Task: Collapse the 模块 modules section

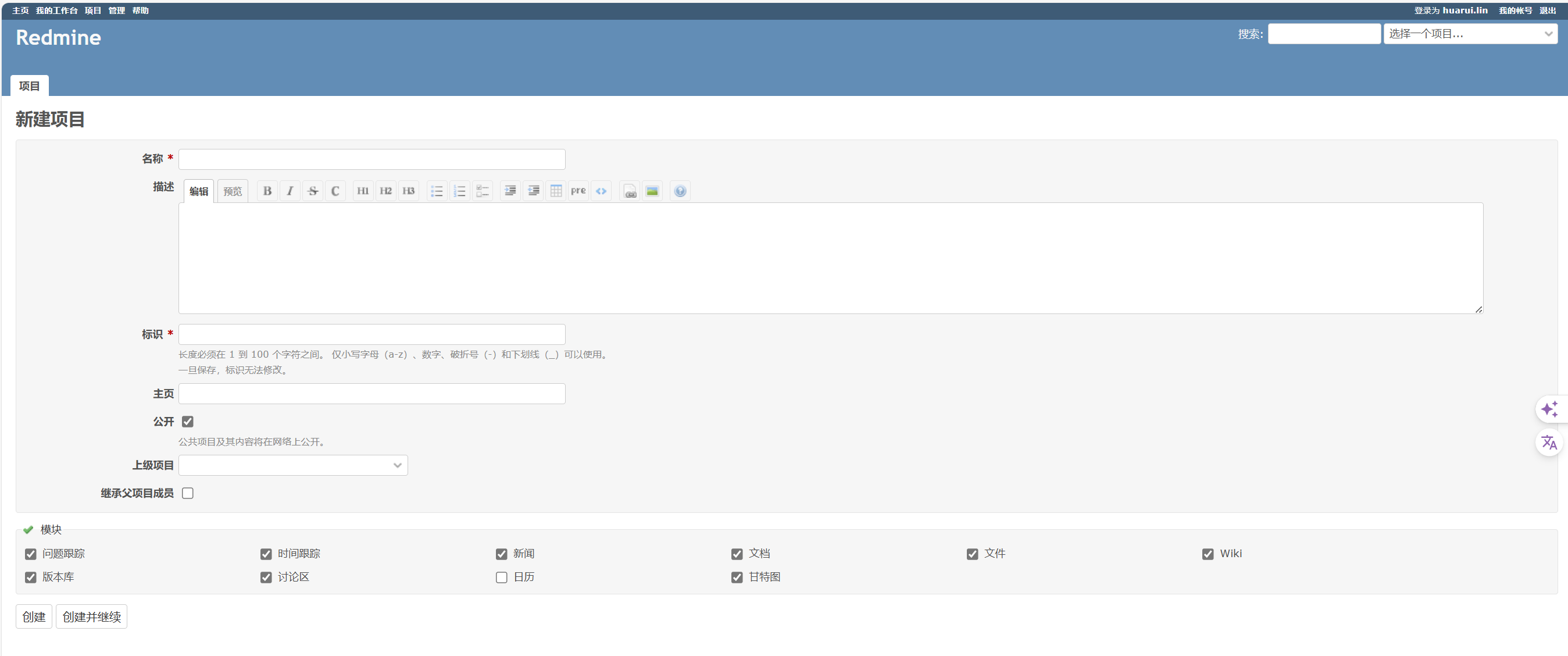Action: (x=51, y=529)
